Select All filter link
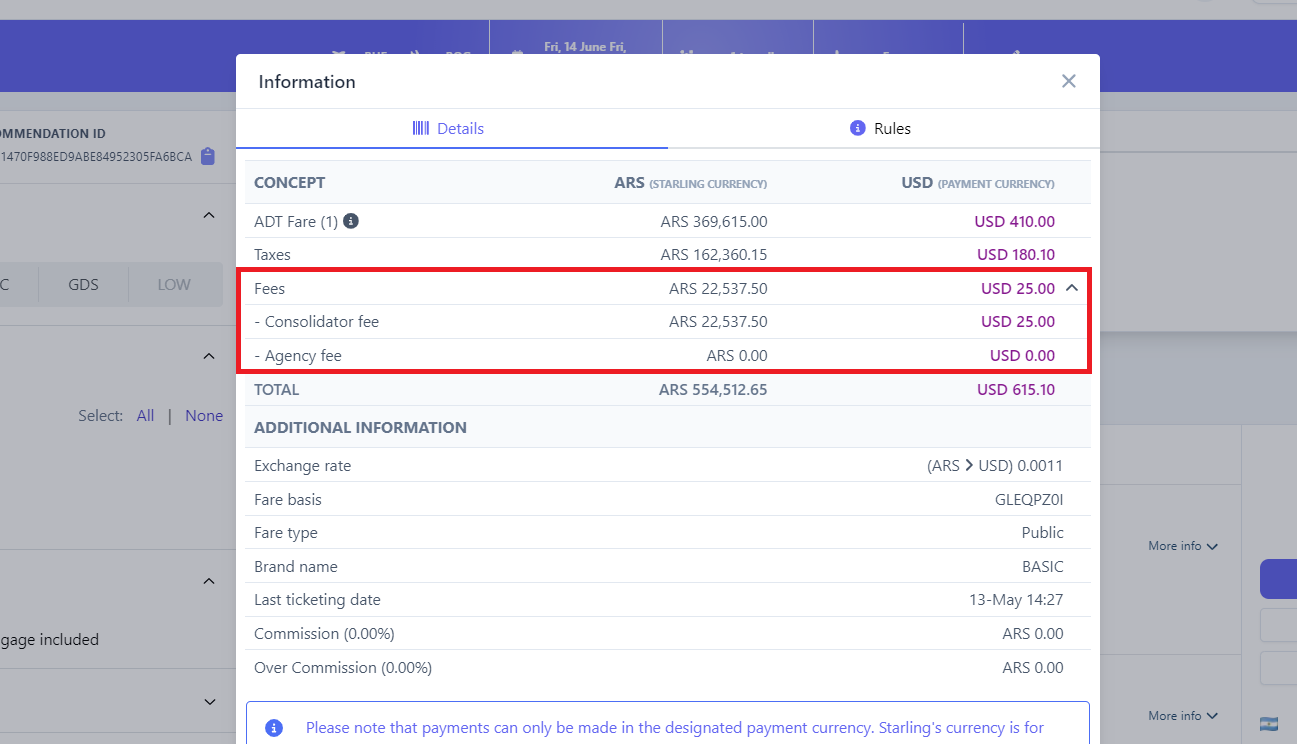Image resolution: width=1297 pixels, height=744 pixels. [146, 416]
